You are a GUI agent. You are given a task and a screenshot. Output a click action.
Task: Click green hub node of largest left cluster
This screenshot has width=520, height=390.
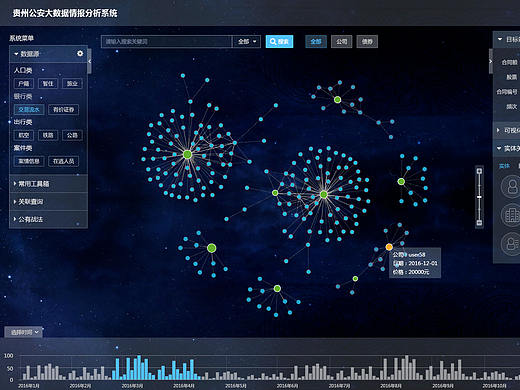pos(187,154)
